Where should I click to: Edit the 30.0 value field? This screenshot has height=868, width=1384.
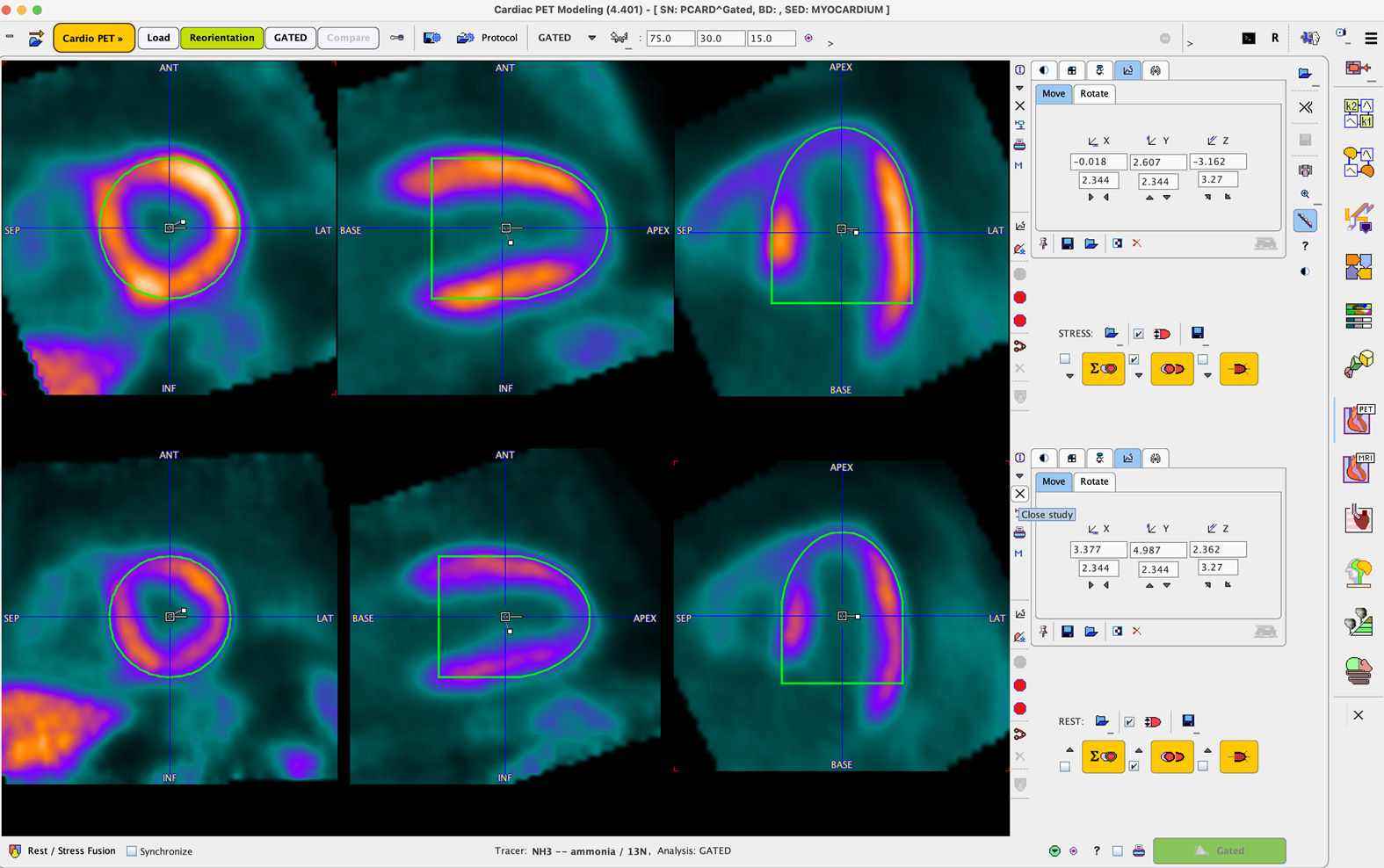(721, 39)
